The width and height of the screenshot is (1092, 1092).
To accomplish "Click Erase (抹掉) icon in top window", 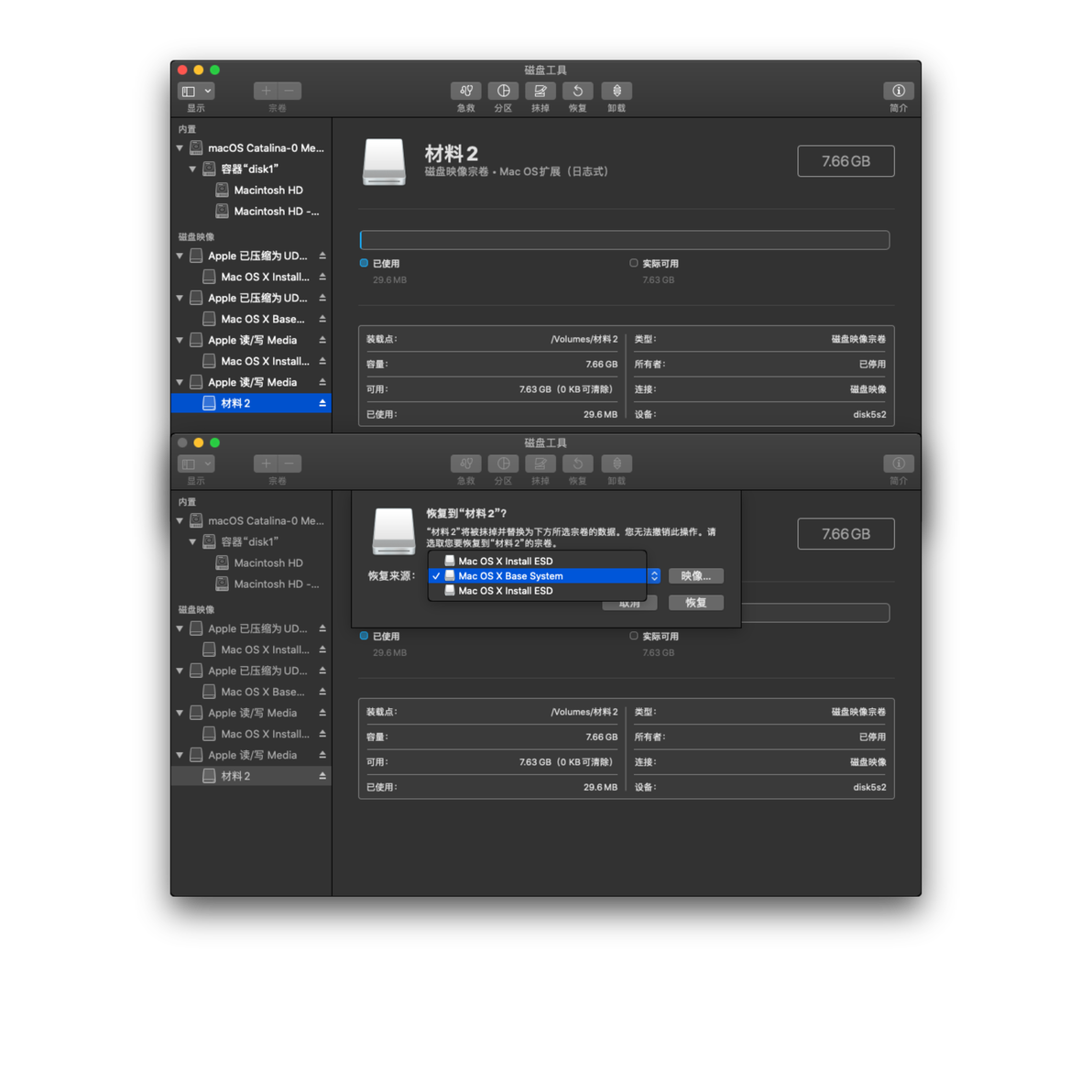I will (x=540, y=92).
